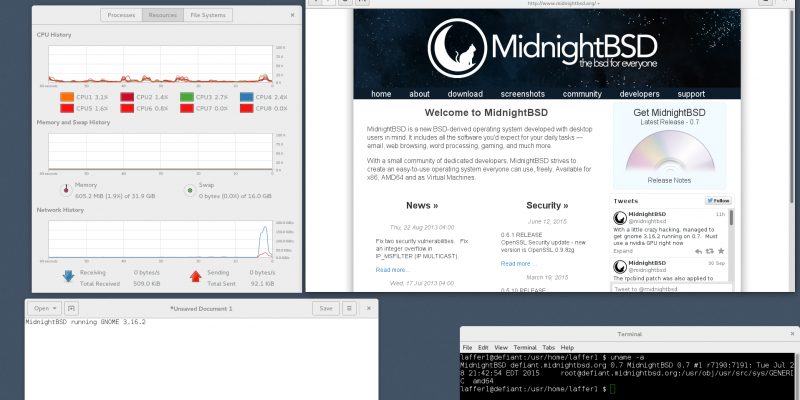Open the editor hamburger menu

click(x=349, y=308)
